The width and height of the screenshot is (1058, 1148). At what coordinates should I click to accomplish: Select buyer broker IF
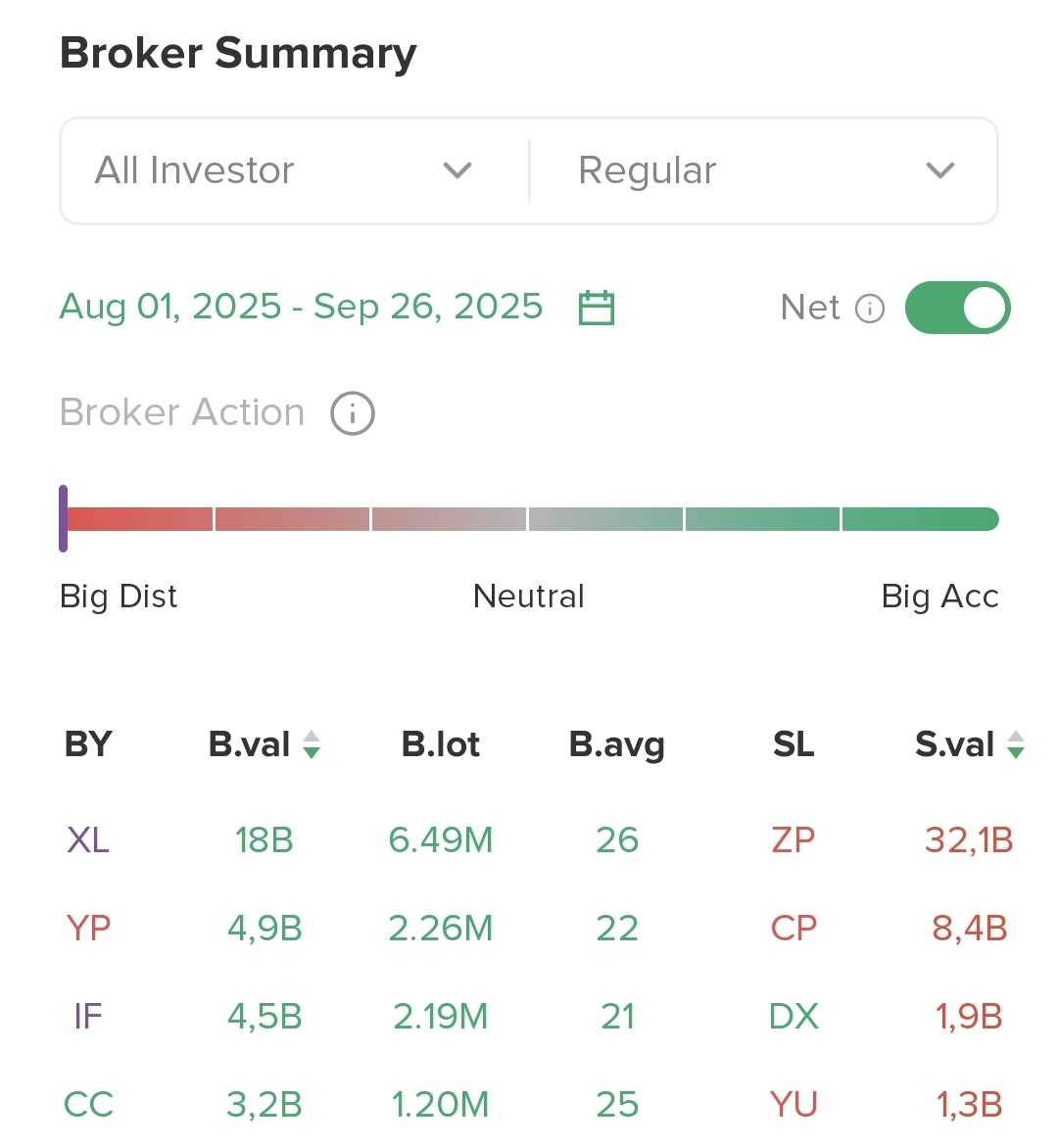click(x=88, y=1016)
